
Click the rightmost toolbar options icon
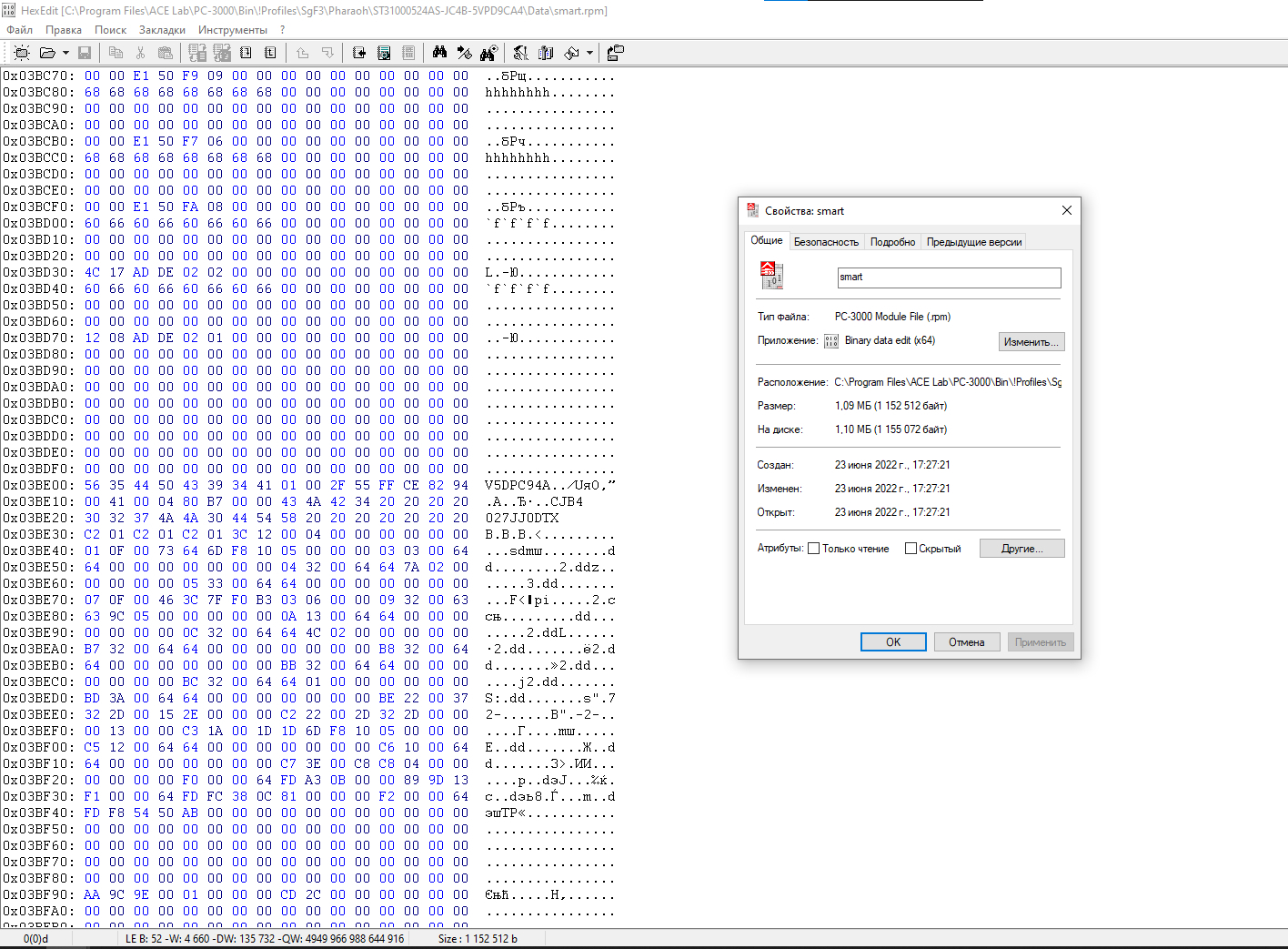(x=615, y=53)
